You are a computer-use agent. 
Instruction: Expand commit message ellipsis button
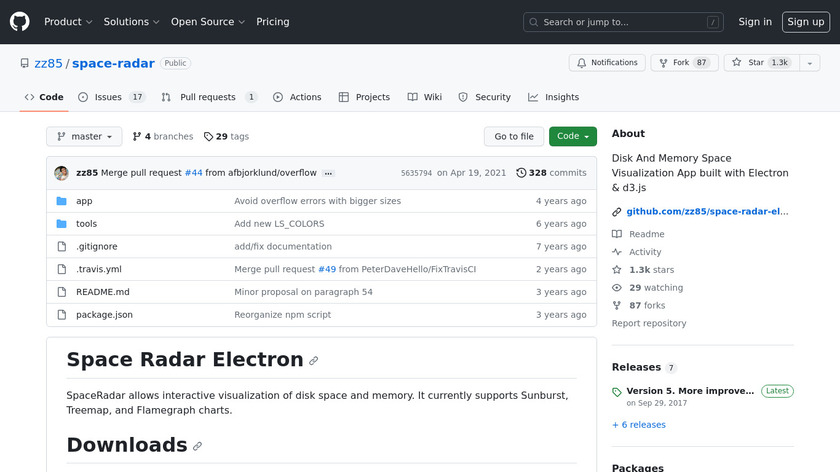(x=328, y=173)
